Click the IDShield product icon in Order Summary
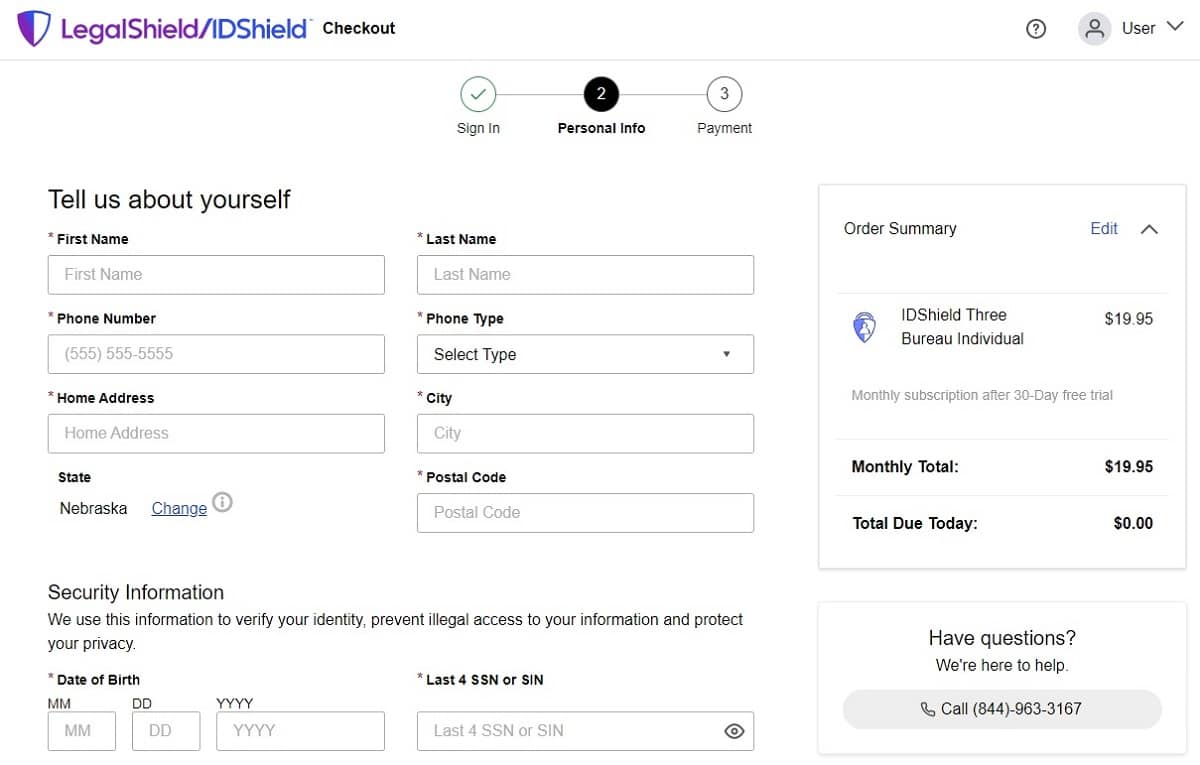Image resolution: width=1200 pixels, height=765 pixels. (x=864, y=327)
